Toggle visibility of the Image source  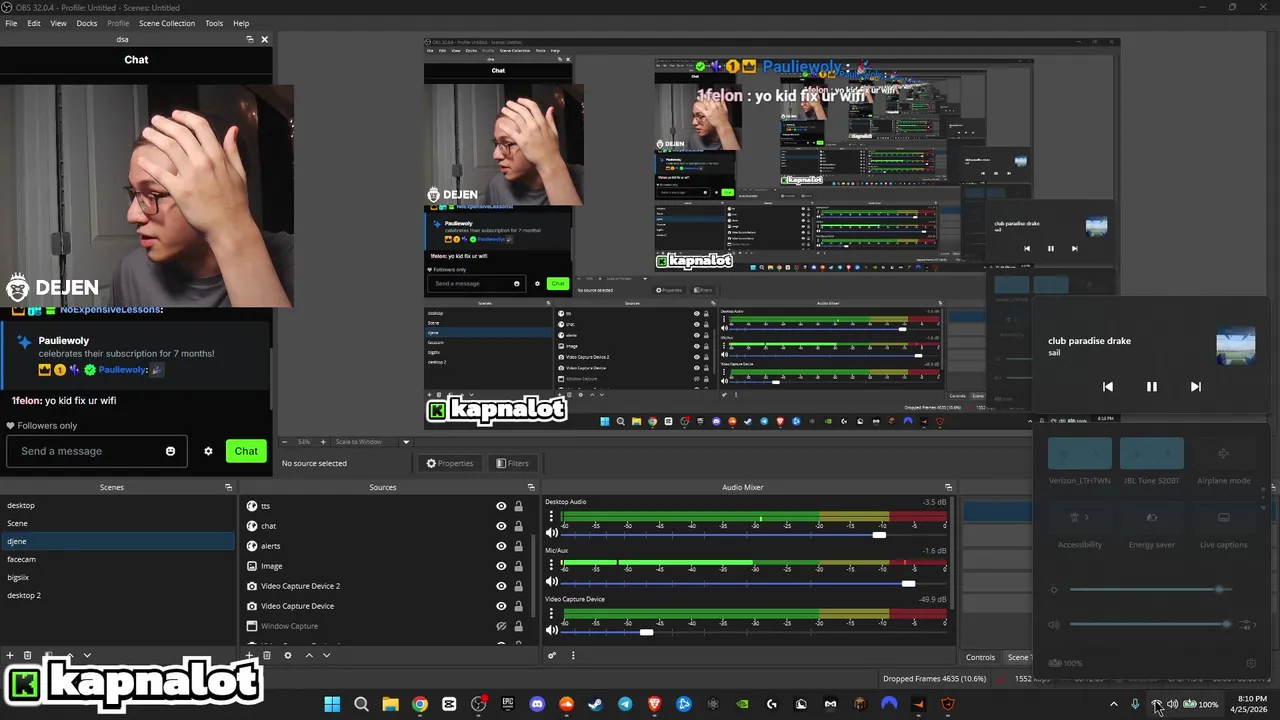click(501, 566)
